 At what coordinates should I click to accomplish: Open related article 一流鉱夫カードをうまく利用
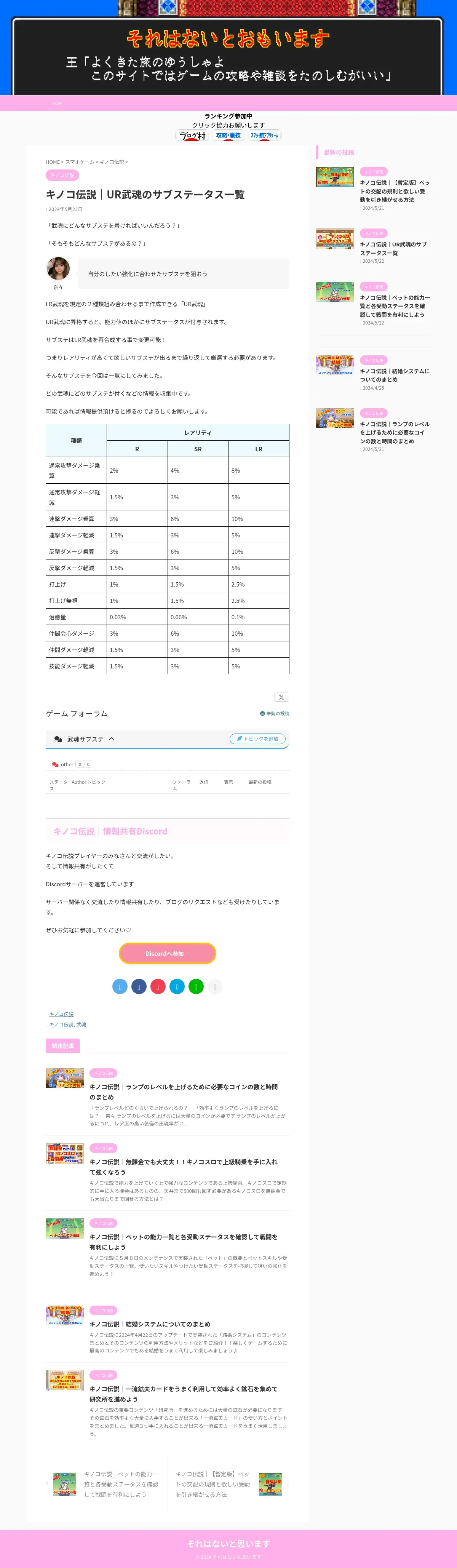(184, 1394)
